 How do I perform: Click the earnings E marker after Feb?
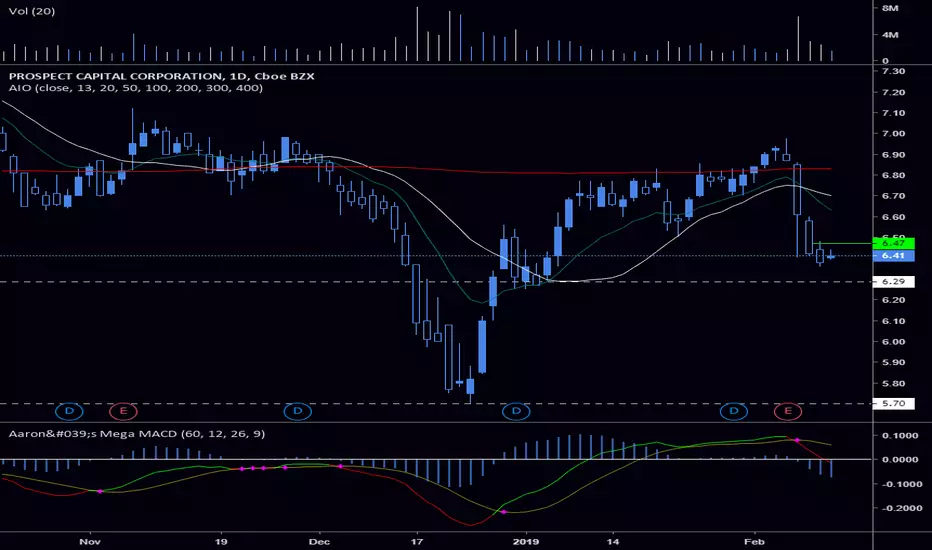pos(788,411)
